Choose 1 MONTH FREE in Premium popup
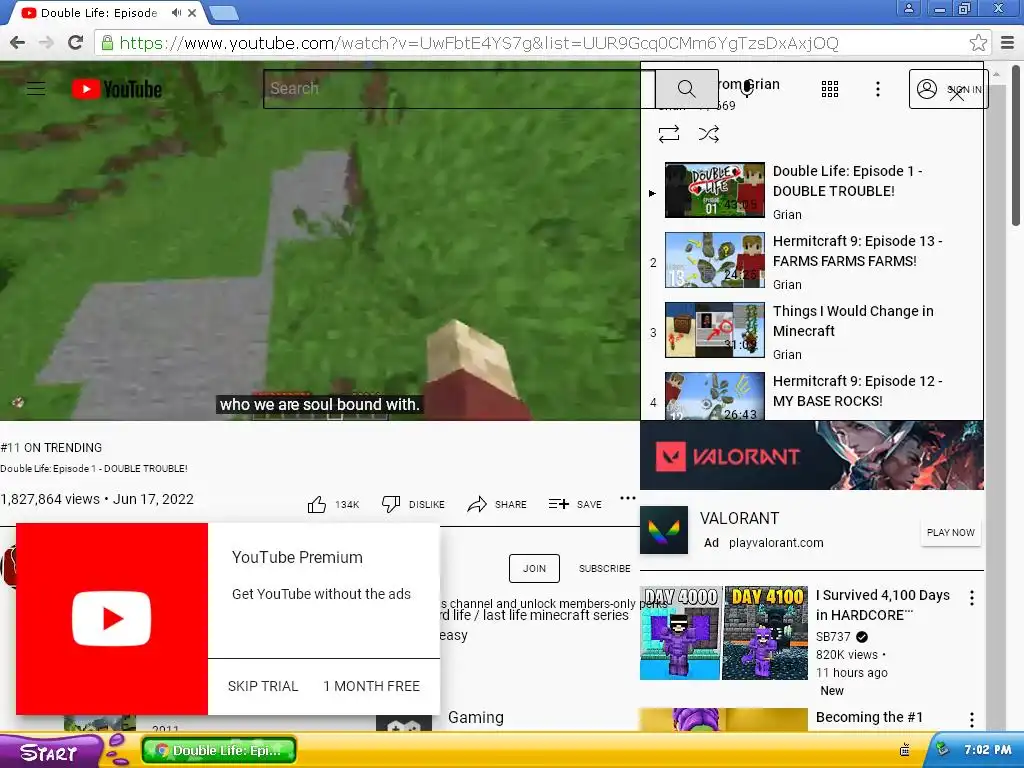Screen dimensions: 1024x768 (x=372, y=686)
